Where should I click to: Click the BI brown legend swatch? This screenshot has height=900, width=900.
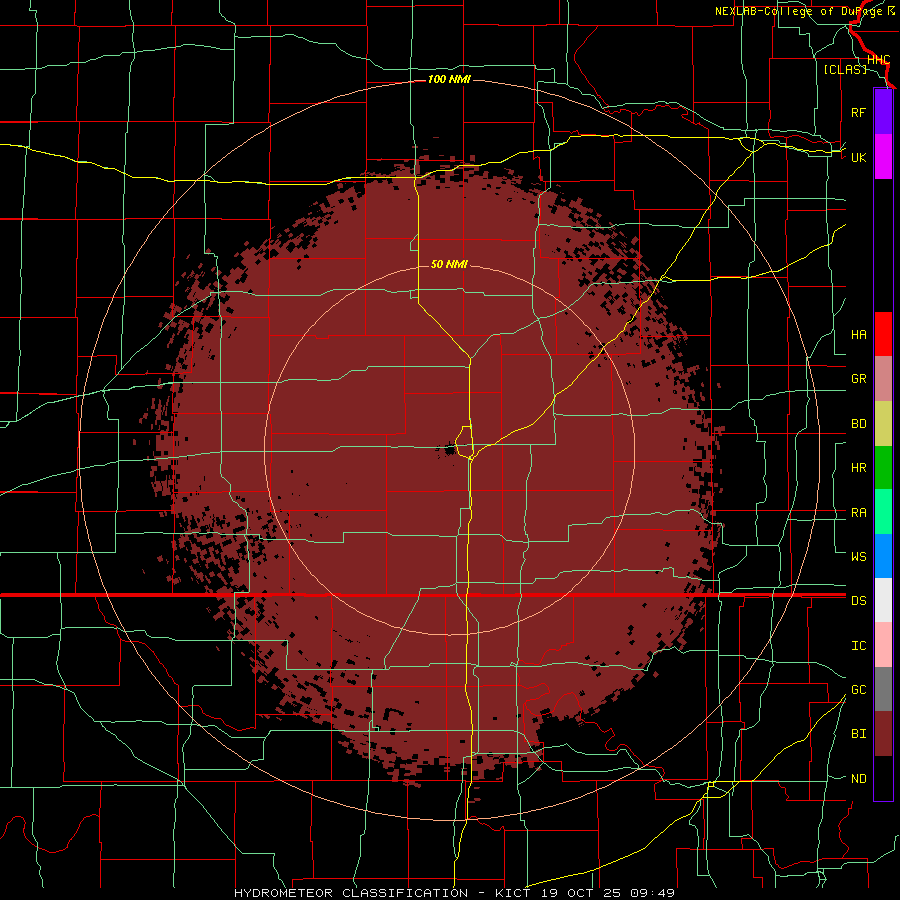(883, 734)
